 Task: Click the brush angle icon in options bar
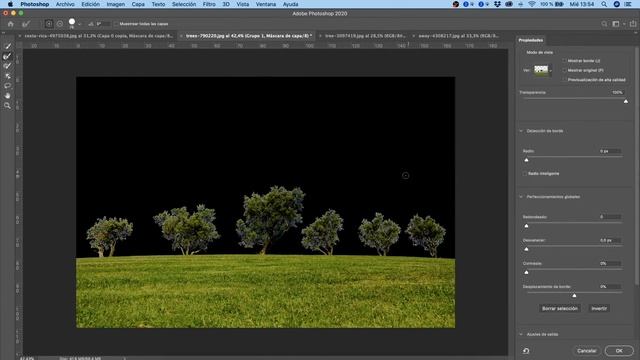click(91, 24)
